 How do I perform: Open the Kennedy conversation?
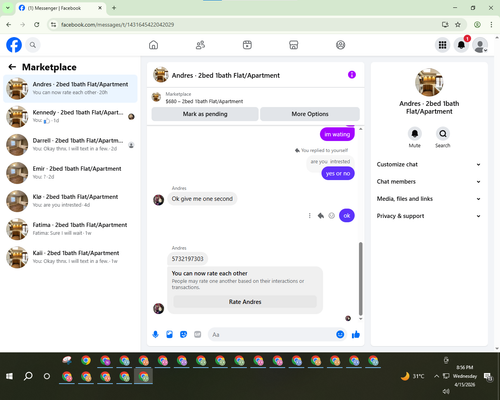[x=70, y=116]
